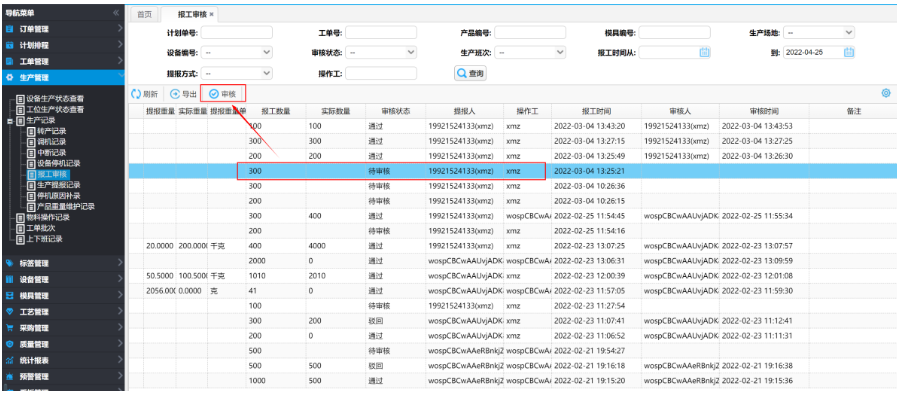
Task: Sort by the 审核时间 column header
Action: point(764,111)
